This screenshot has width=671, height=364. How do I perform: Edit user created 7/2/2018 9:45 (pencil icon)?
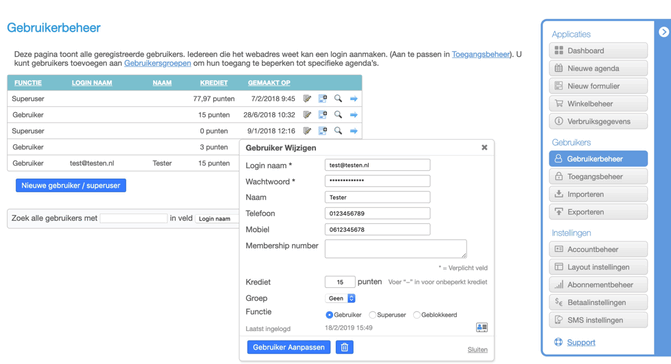pos(307,99)
